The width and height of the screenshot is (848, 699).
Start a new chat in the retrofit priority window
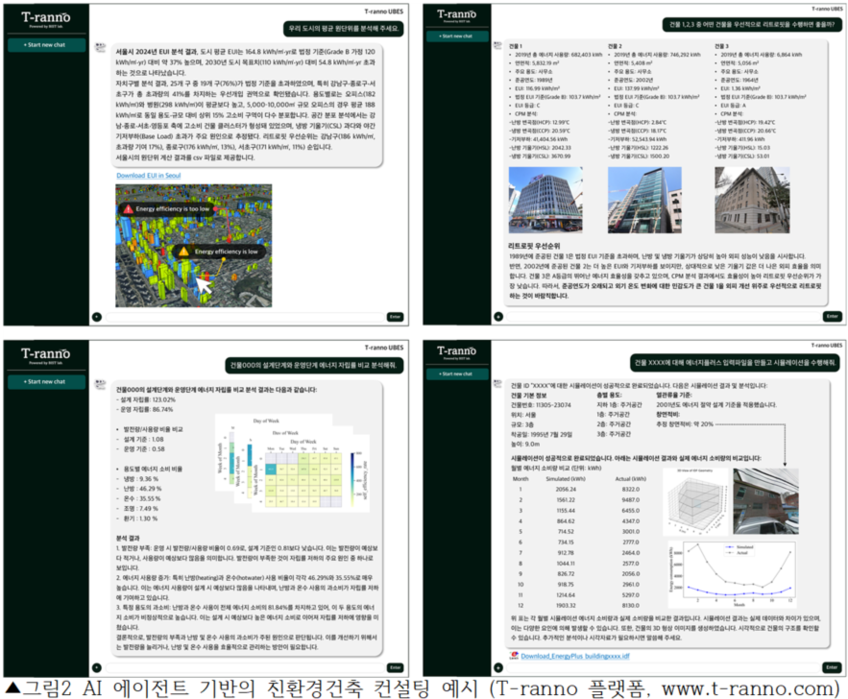(x=457, y=36)
